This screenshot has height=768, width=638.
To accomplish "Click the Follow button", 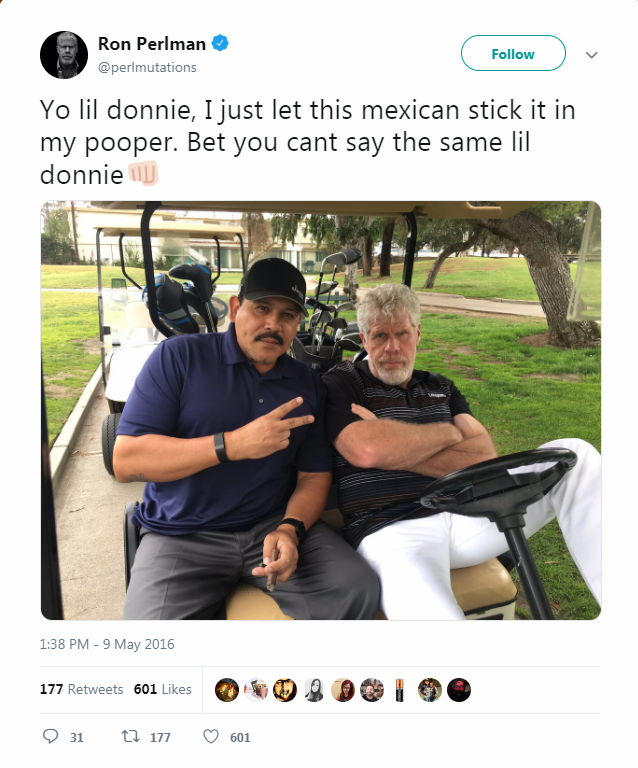I will point(513,53).
